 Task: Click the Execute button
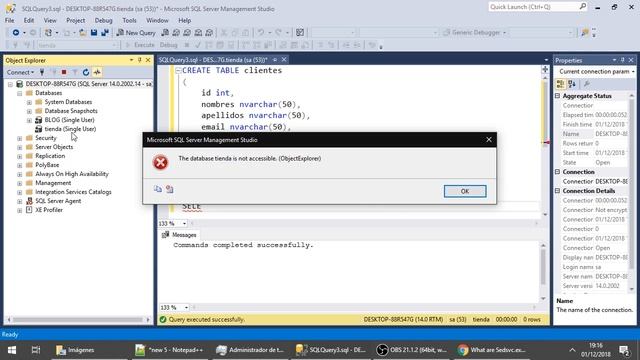point(140,45)
